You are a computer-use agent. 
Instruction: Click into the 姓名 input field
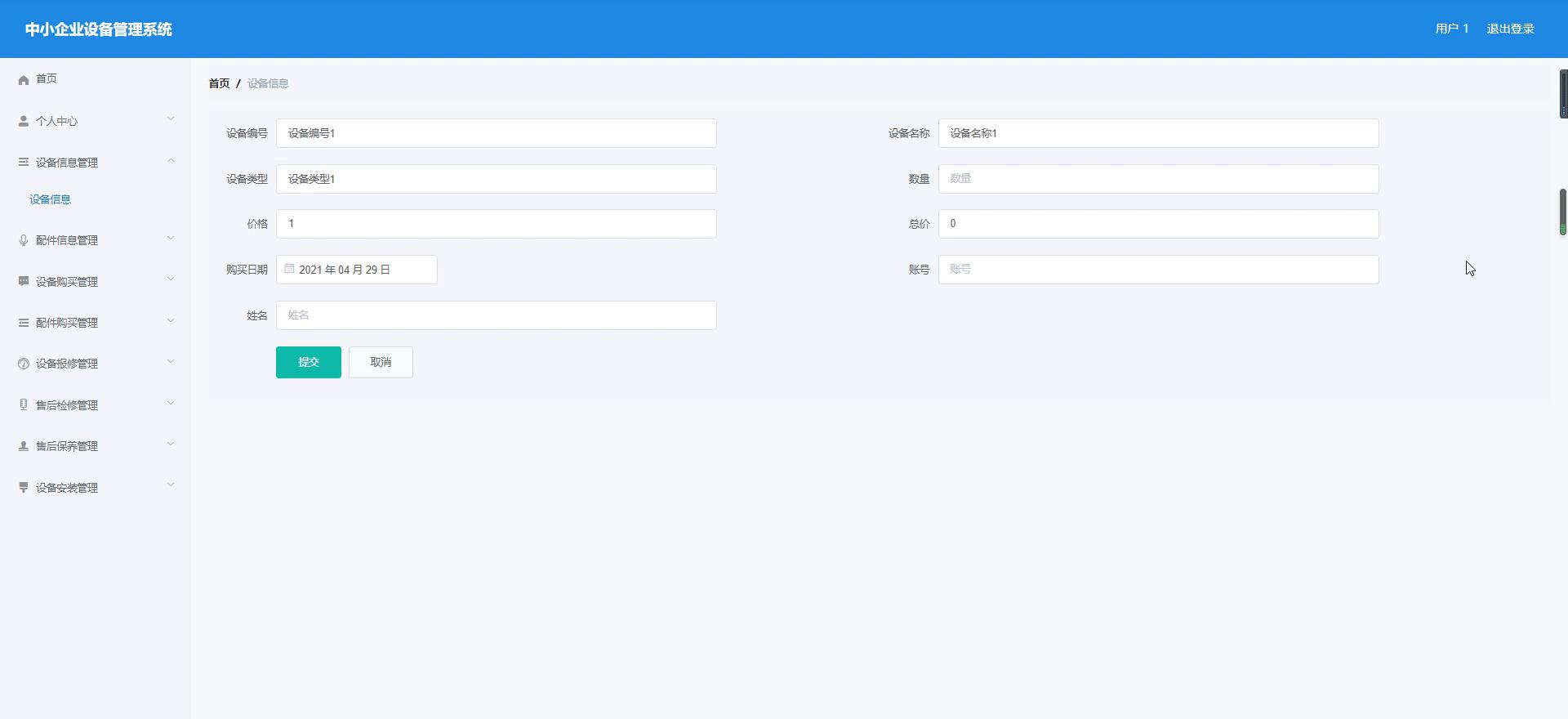(496, 315)
